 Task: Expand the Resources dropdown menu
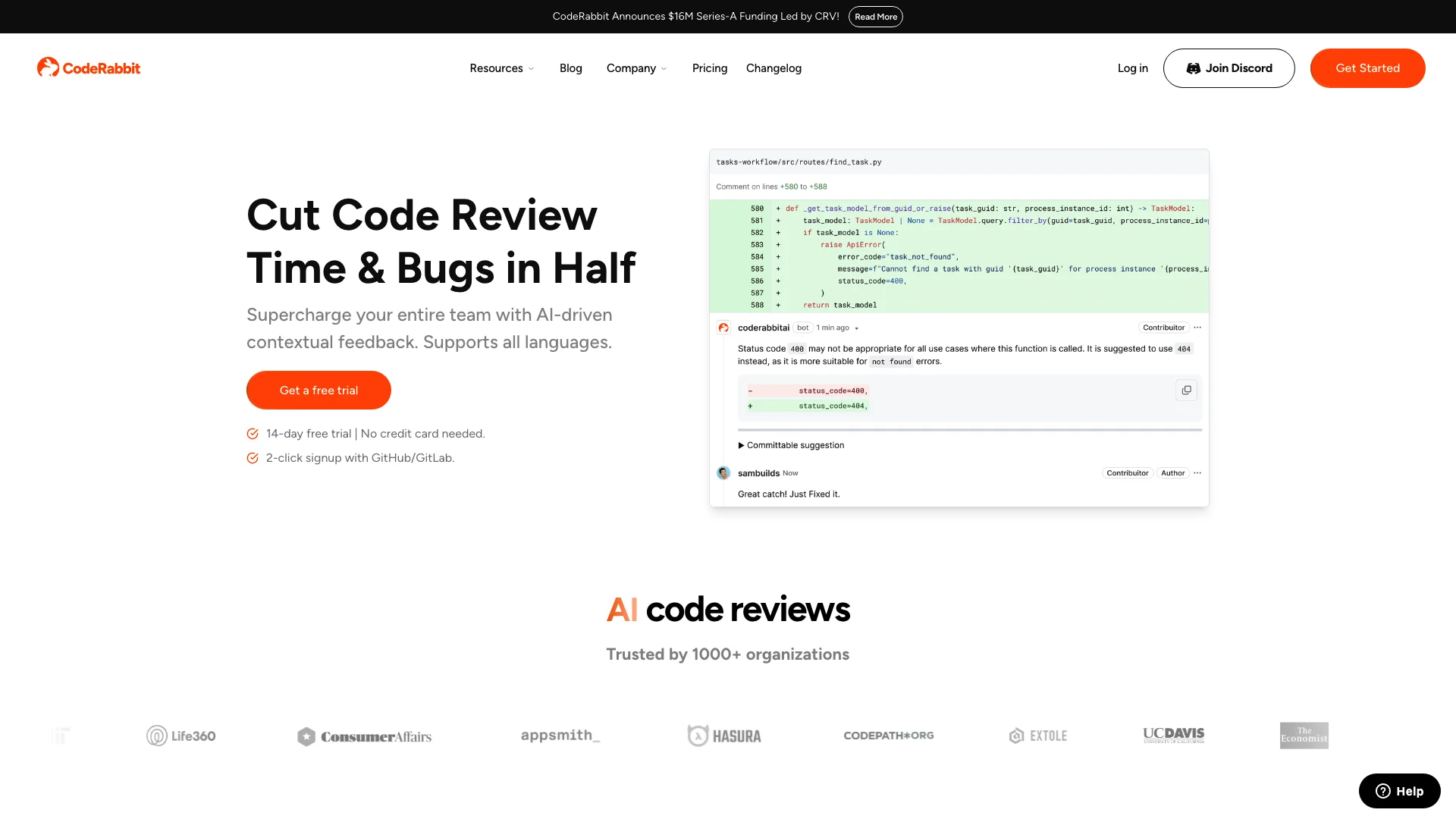click(x=503, y=68)
